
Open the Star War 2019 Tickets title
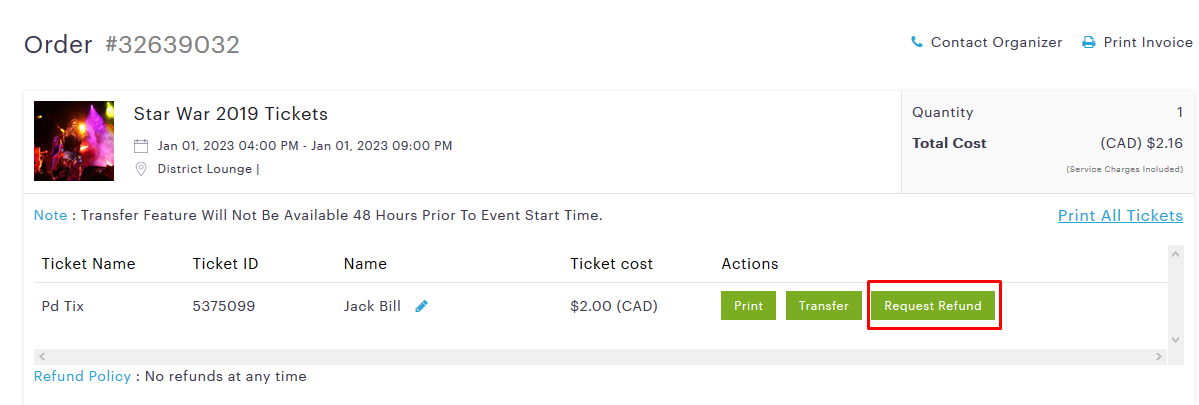pyautogui.click(x=231, y=114)
